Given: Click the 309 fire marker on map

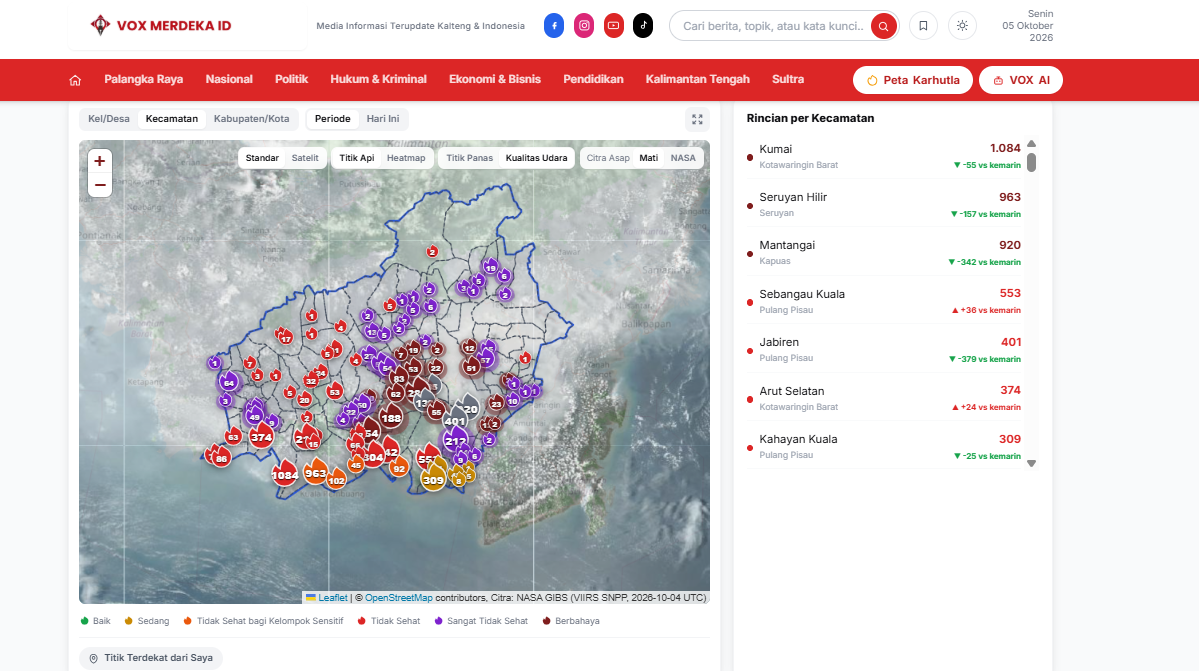Looking at the screenshot, I should pyautogui.click(x=434, y=478).
